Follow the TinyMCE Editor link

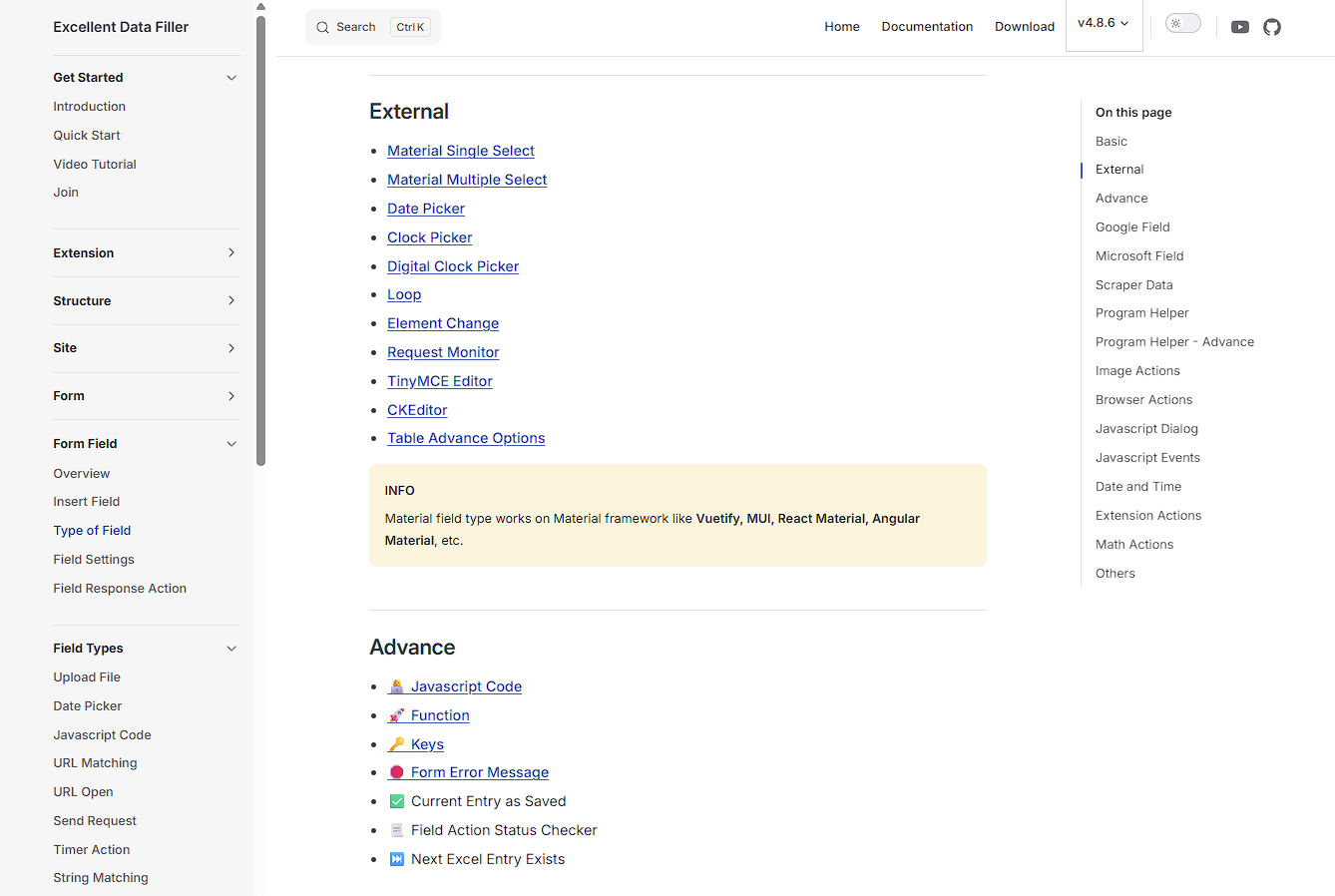pyautogui.click(x=439, y=381)
